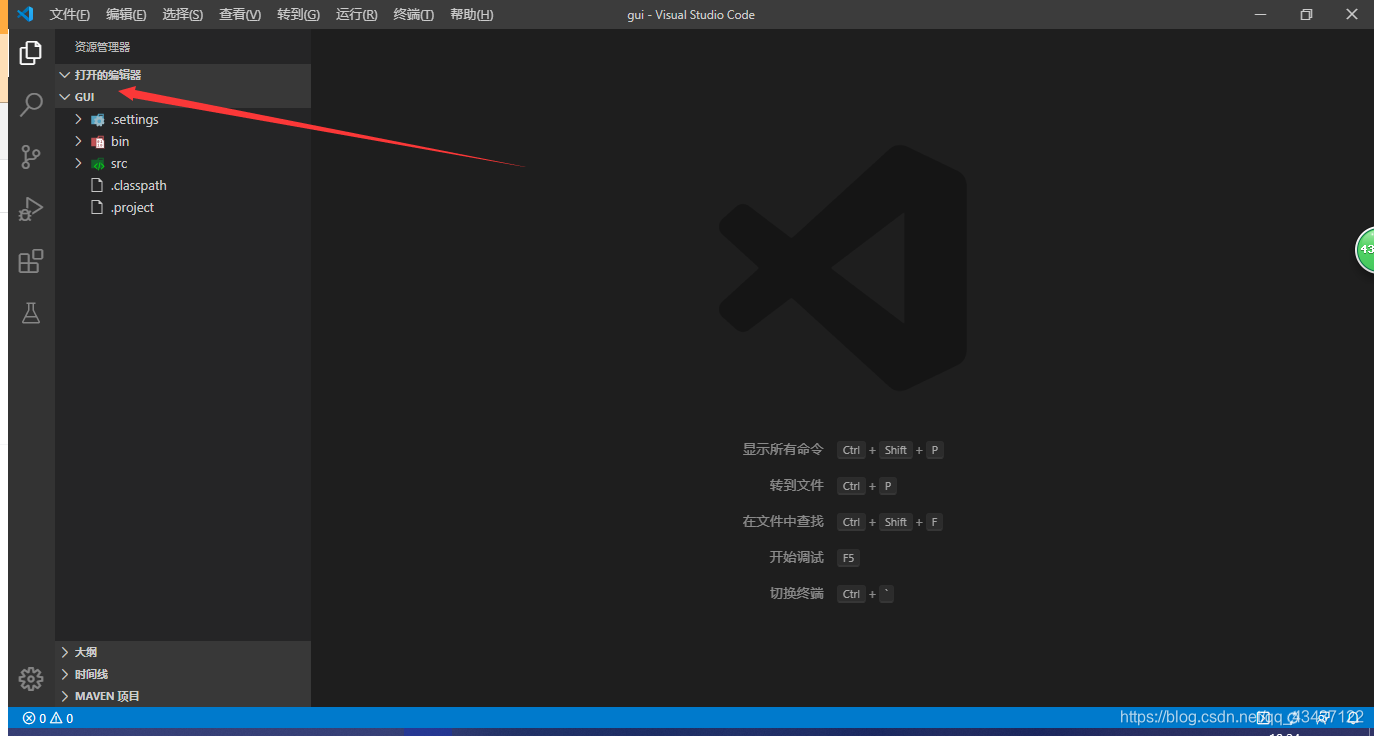Click the .settings folder icon
Image resolution: width=1374 pixels, height=736 pixels.
[x=97, y=120]
